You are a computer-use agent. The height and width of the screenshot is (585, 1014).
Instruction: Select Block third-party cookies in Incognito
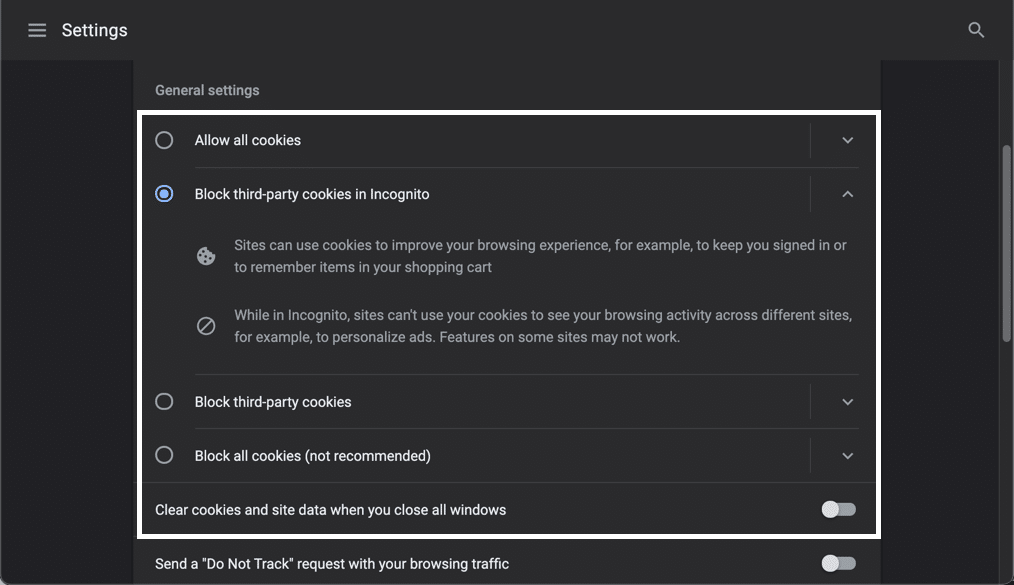tap(164, 193)
